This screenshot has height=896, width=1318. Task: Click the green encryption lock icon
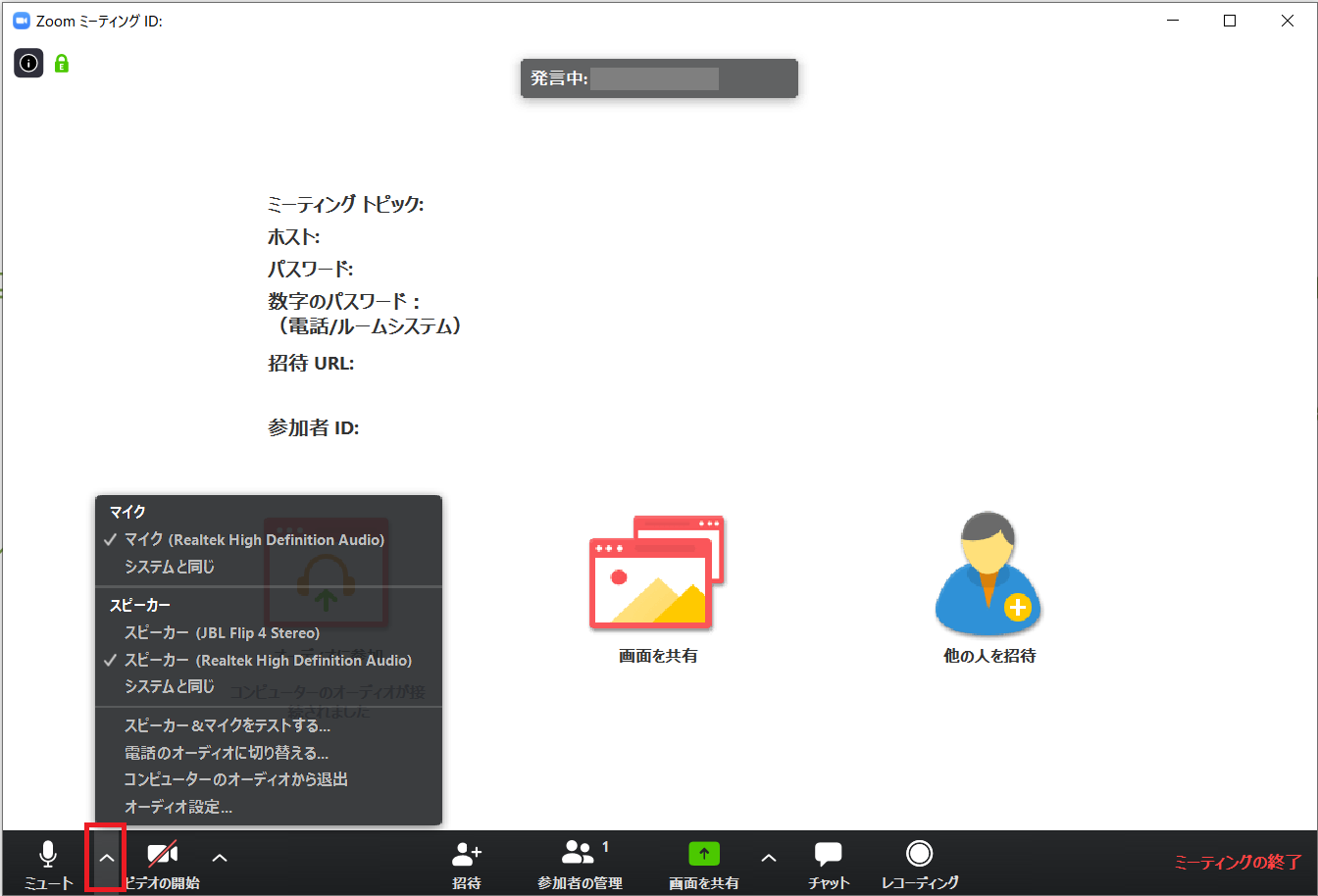point(61,63)
